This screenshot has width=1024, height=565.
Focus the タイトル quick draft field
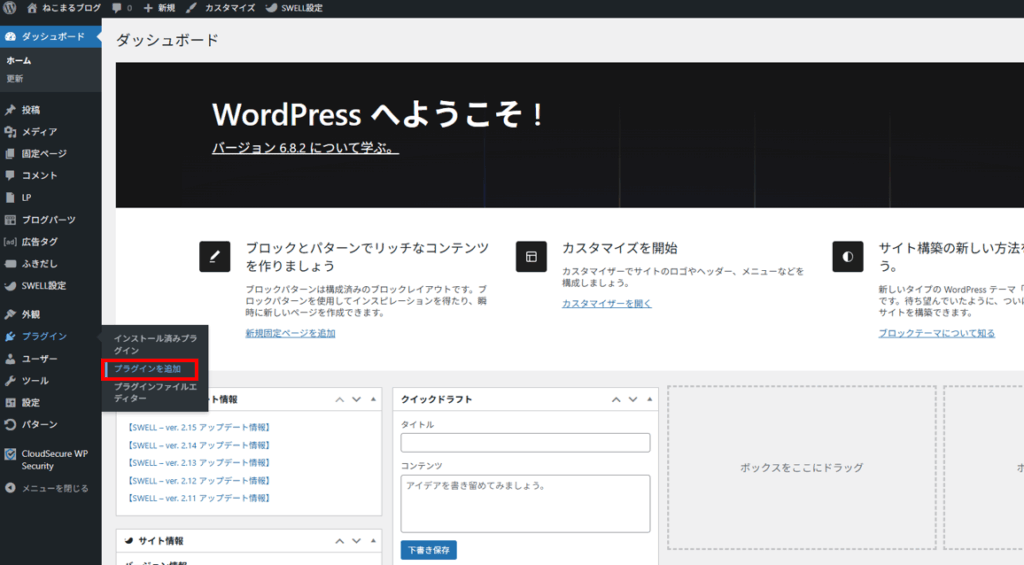526,442
